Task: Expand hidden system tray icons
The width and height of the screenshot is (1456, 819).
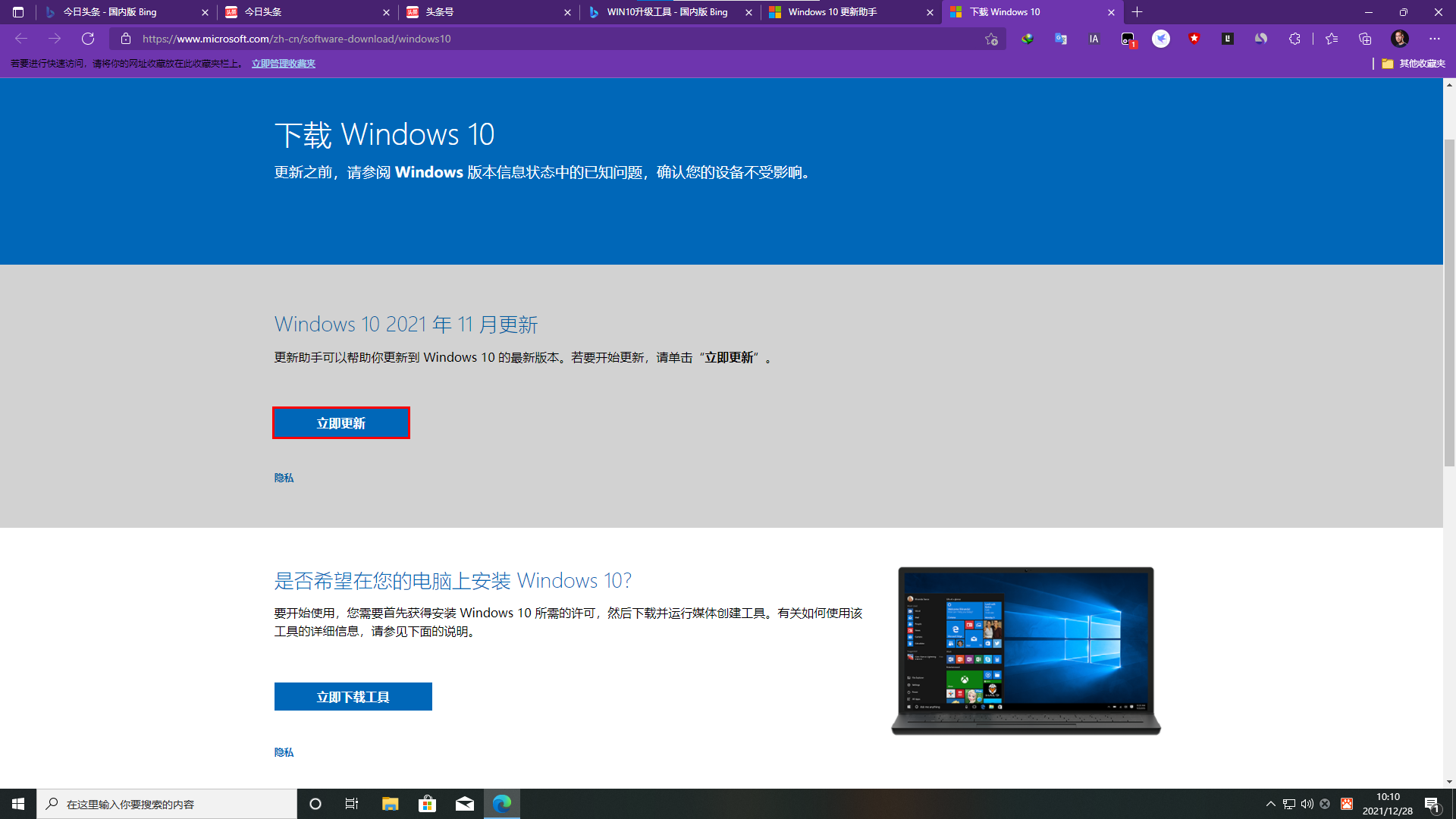Action: click(x=1271, y=804)
